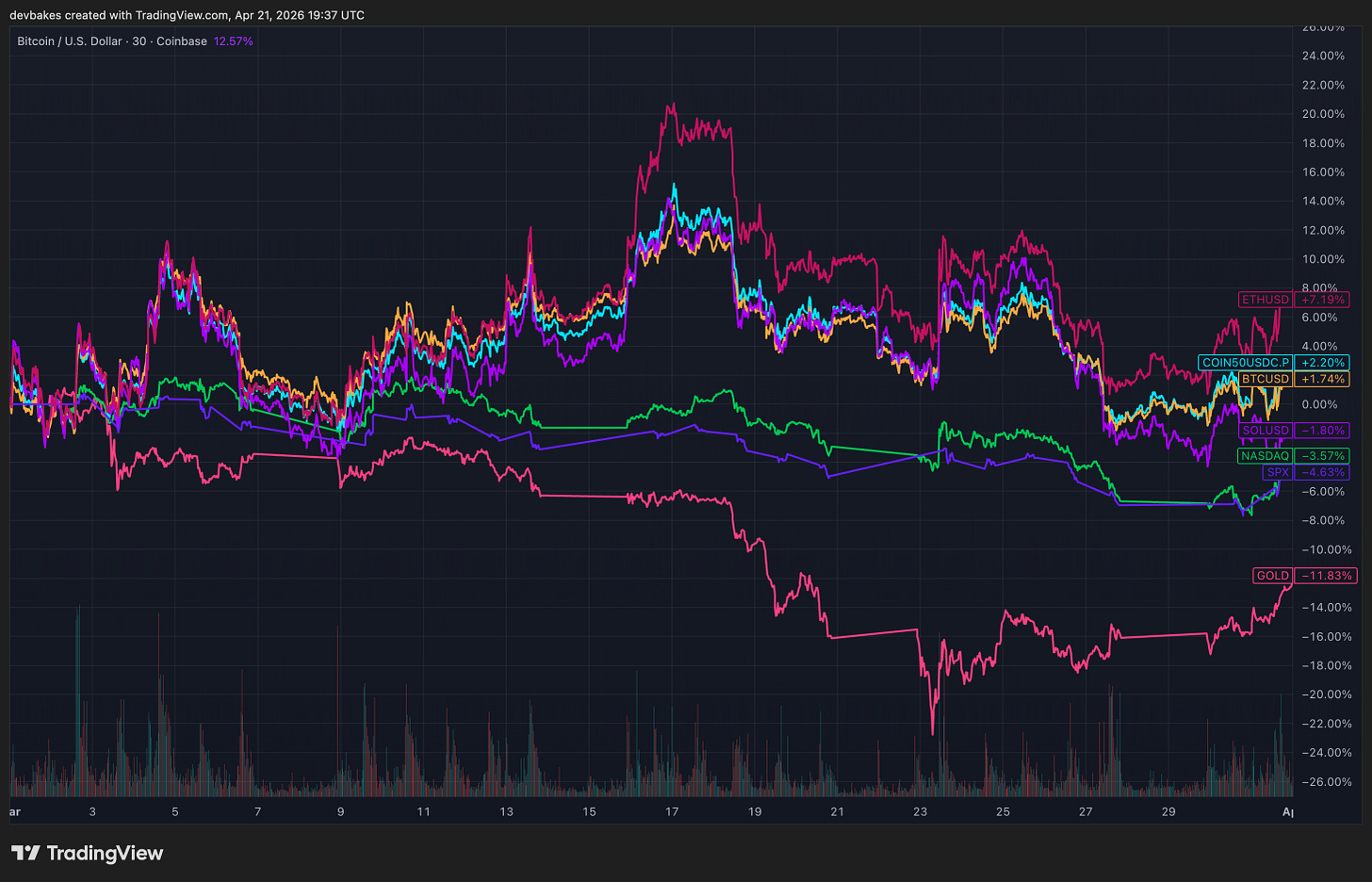The image size is (1372, 882).
Task: Click the −22.00% price axis label
Action: tap(1325, 724)
